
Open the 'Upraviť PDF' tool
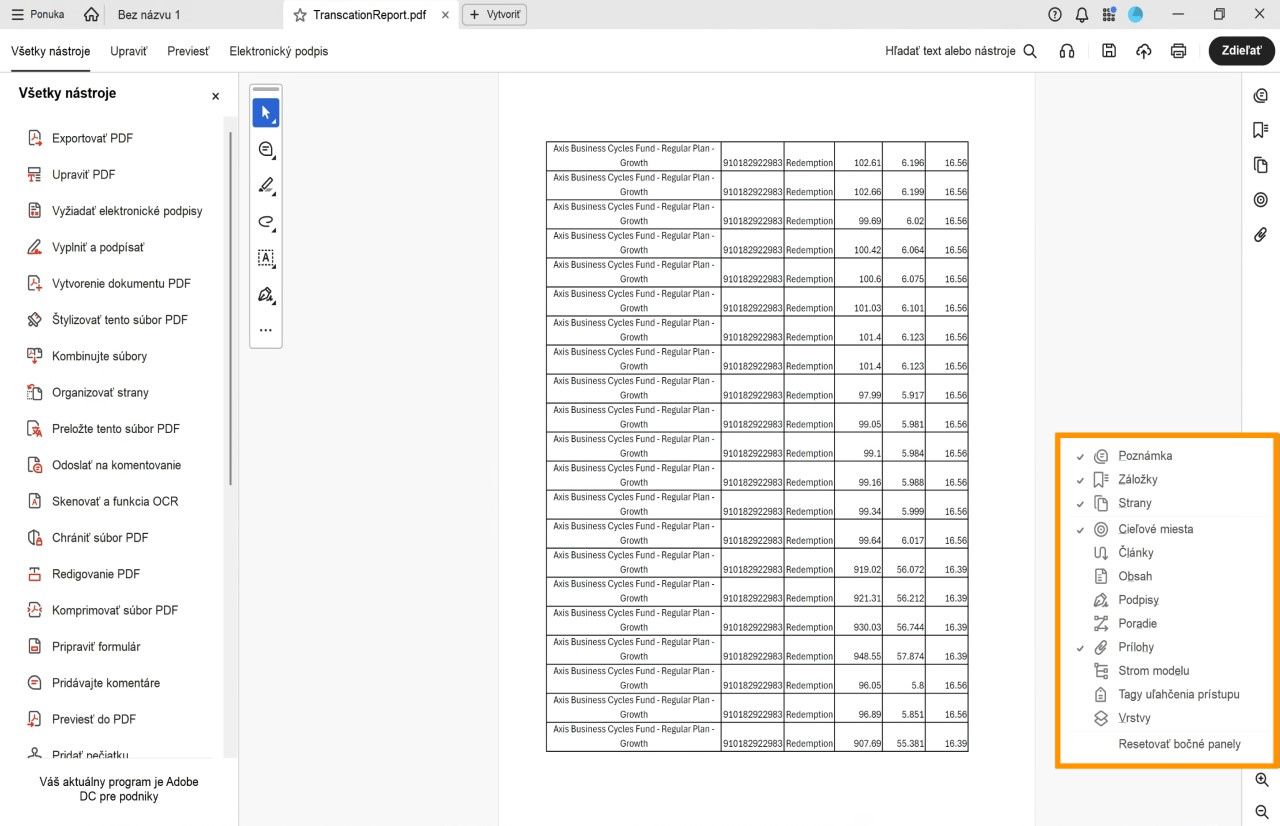pos(71,174)
